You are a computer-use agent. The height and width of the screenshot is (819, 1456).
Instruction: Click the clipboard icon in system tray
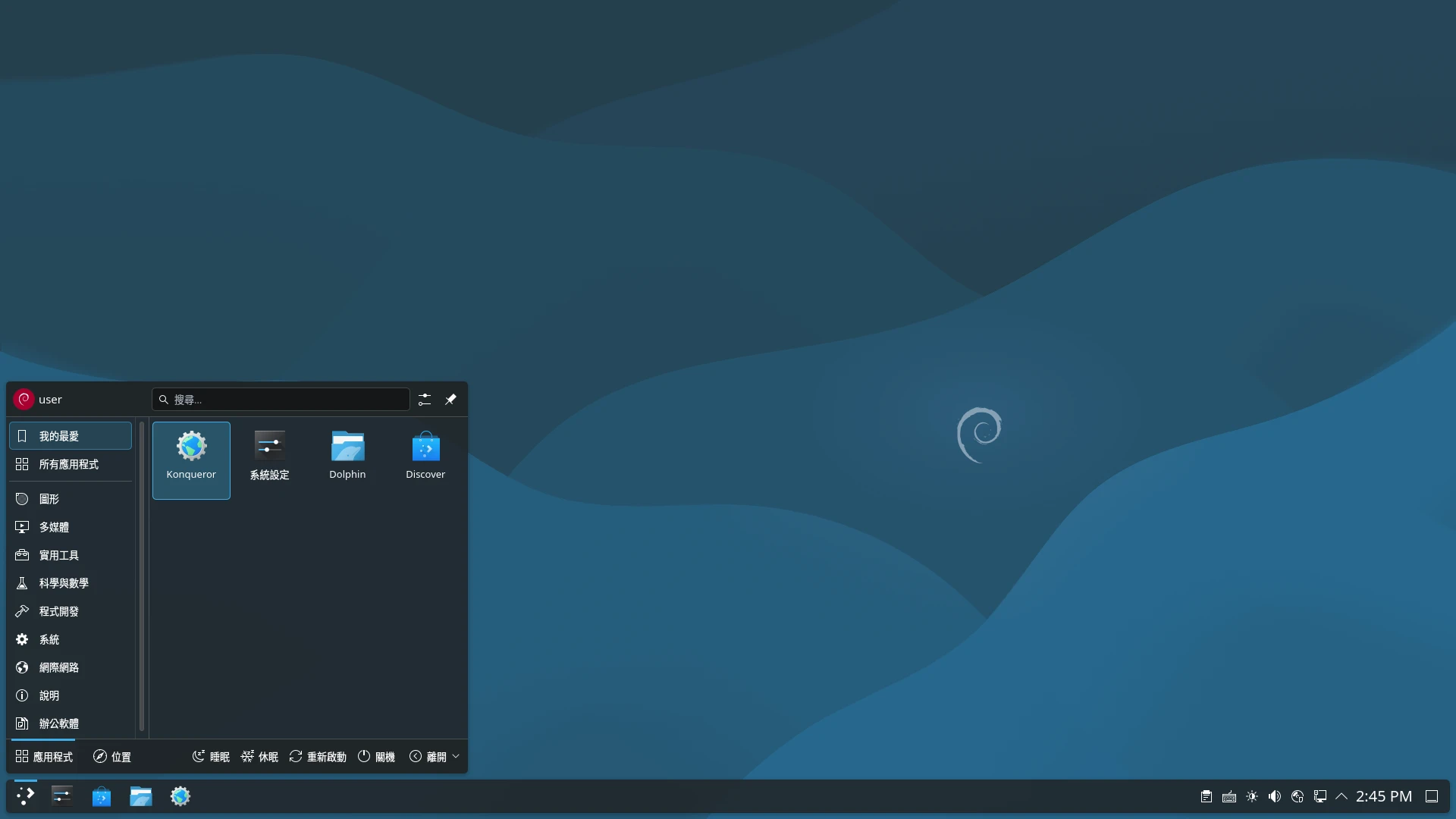pyautogui.click(x=1206, y=796)
